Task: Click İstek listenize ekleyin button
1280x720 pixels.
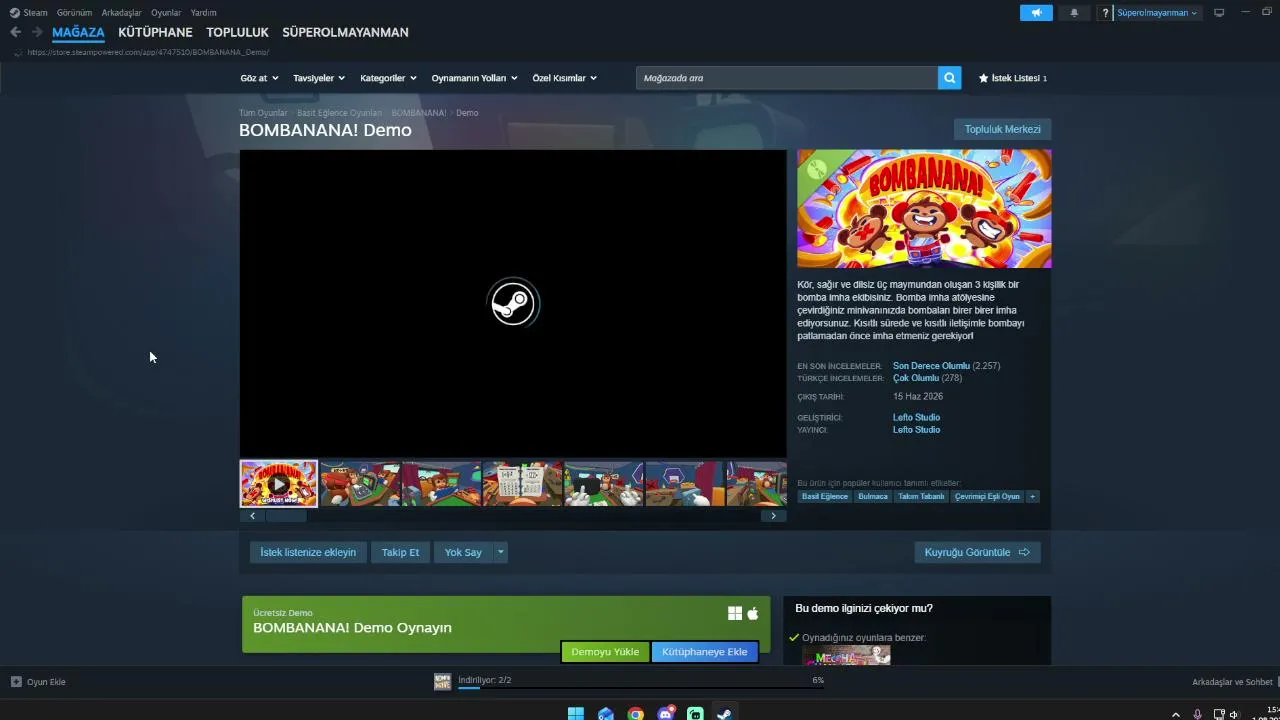Action: click(x=308, y=552)
